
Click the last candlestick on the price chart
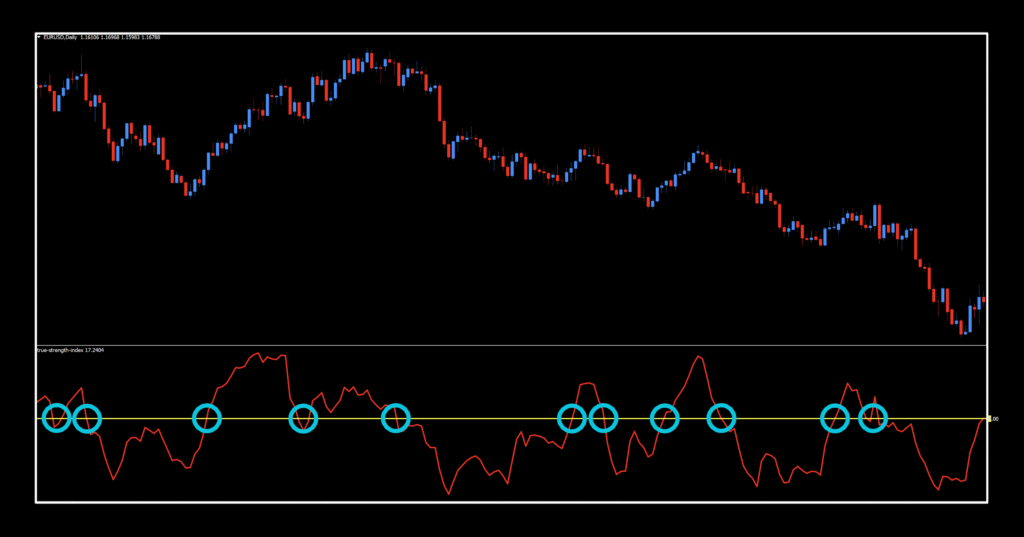[983, 299]
